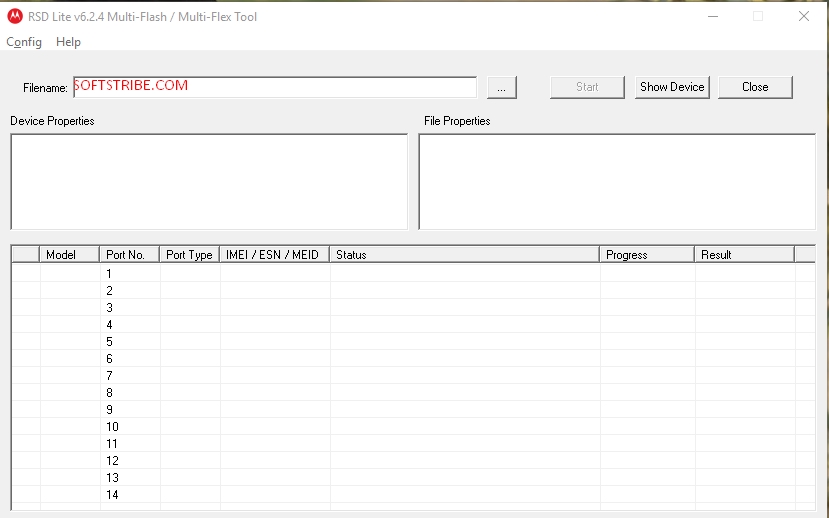
Task: Click the Port No. column header
Action: (130, 254)
